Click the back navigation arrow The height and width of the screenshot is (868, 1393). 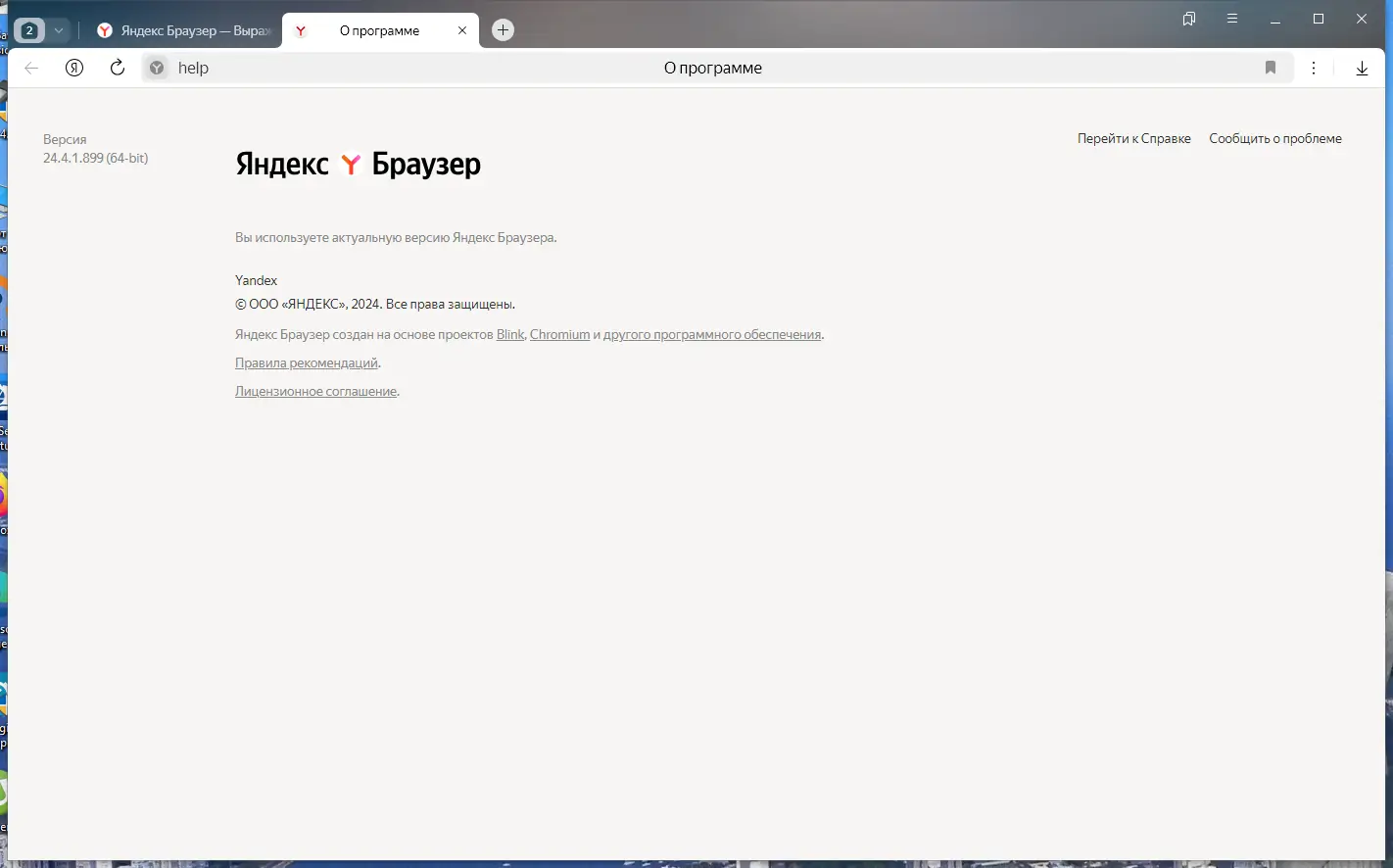coord(30,68)
